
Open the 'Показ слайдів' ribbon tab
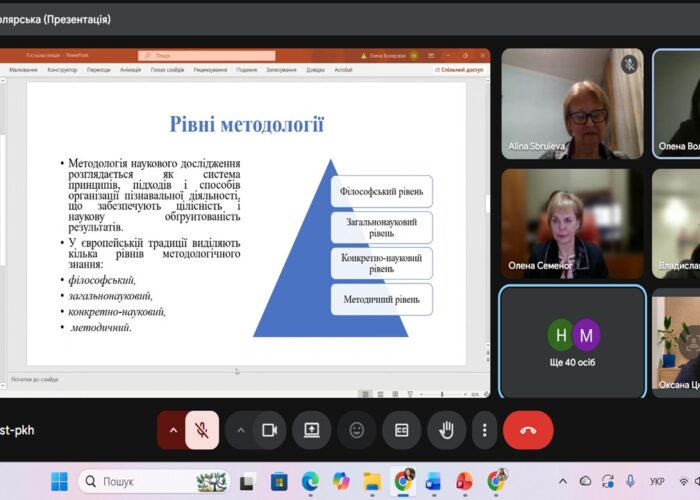[166, 70]
